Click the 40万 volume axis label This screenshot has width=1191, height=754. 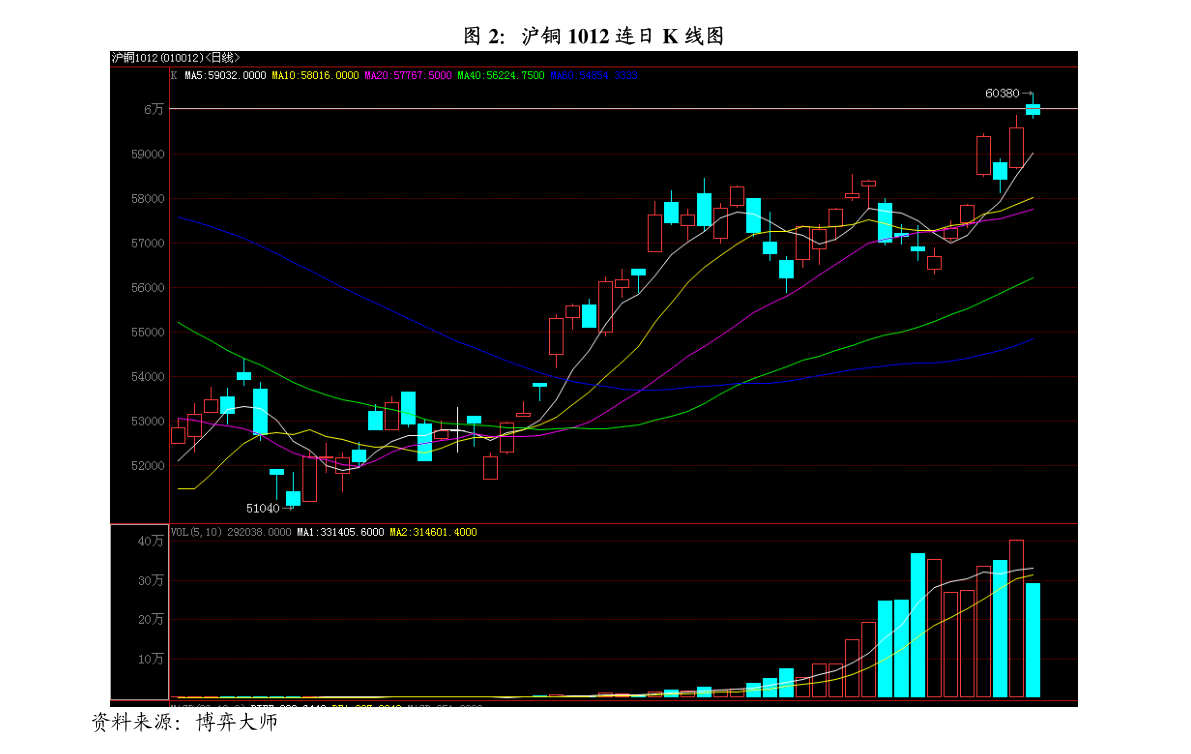coord(150,541)
